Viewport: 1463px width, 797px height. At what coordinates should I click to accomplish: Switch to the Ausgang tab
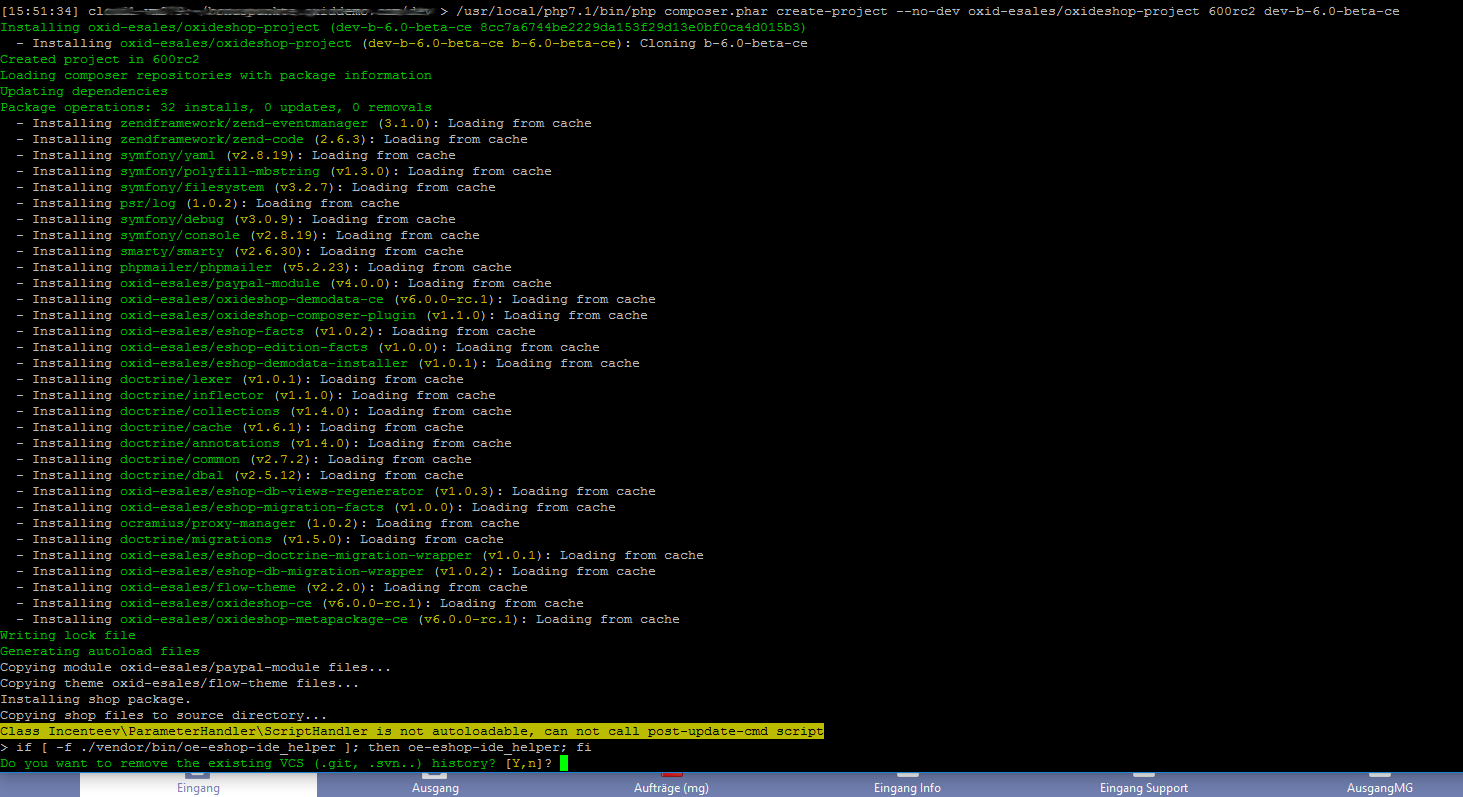click(435, 787)
